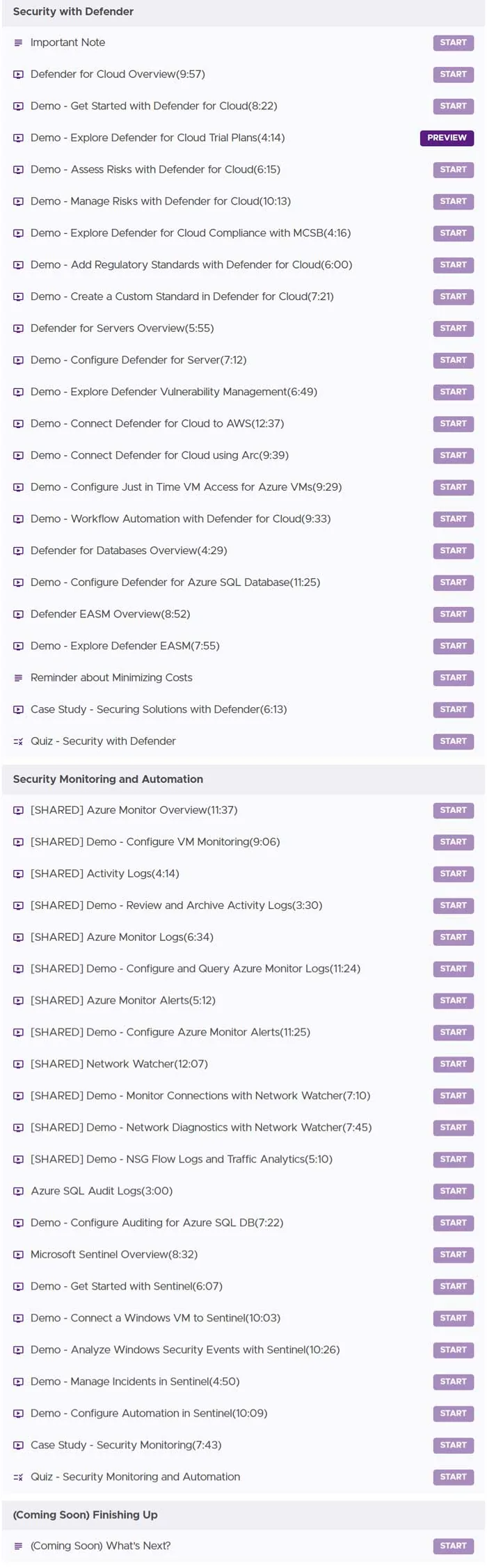Start the Network Watcher lecture

tap(453, 1064)
